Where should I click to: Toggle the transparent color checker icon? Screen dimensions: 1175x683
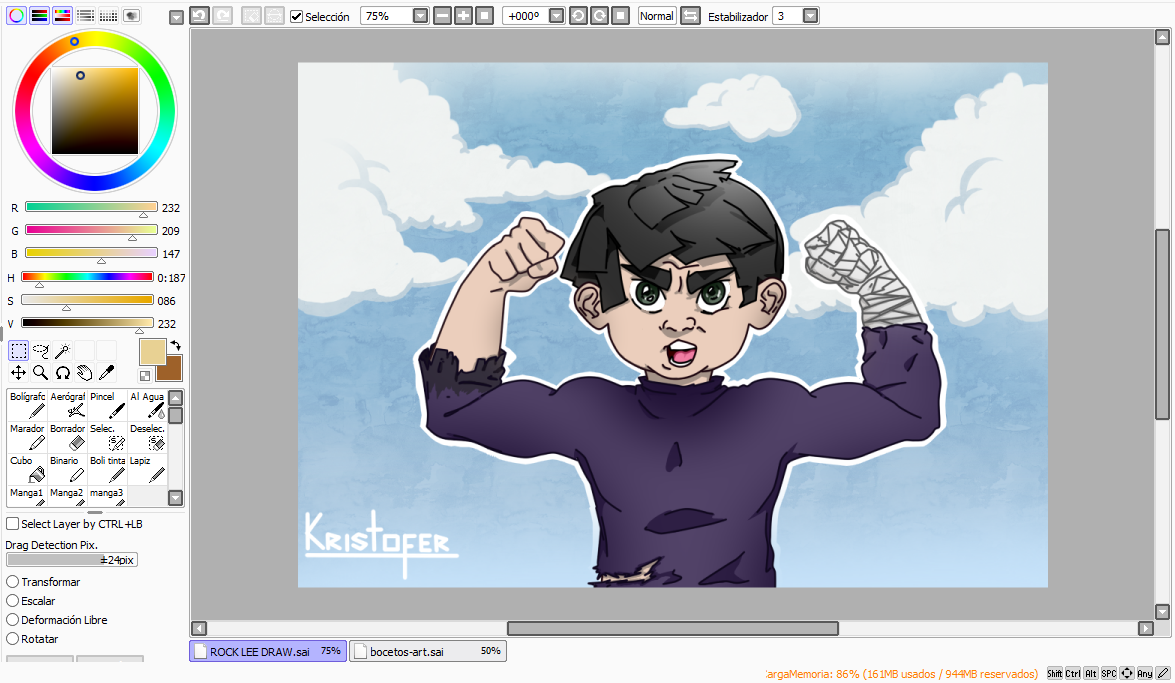(145, 376)
